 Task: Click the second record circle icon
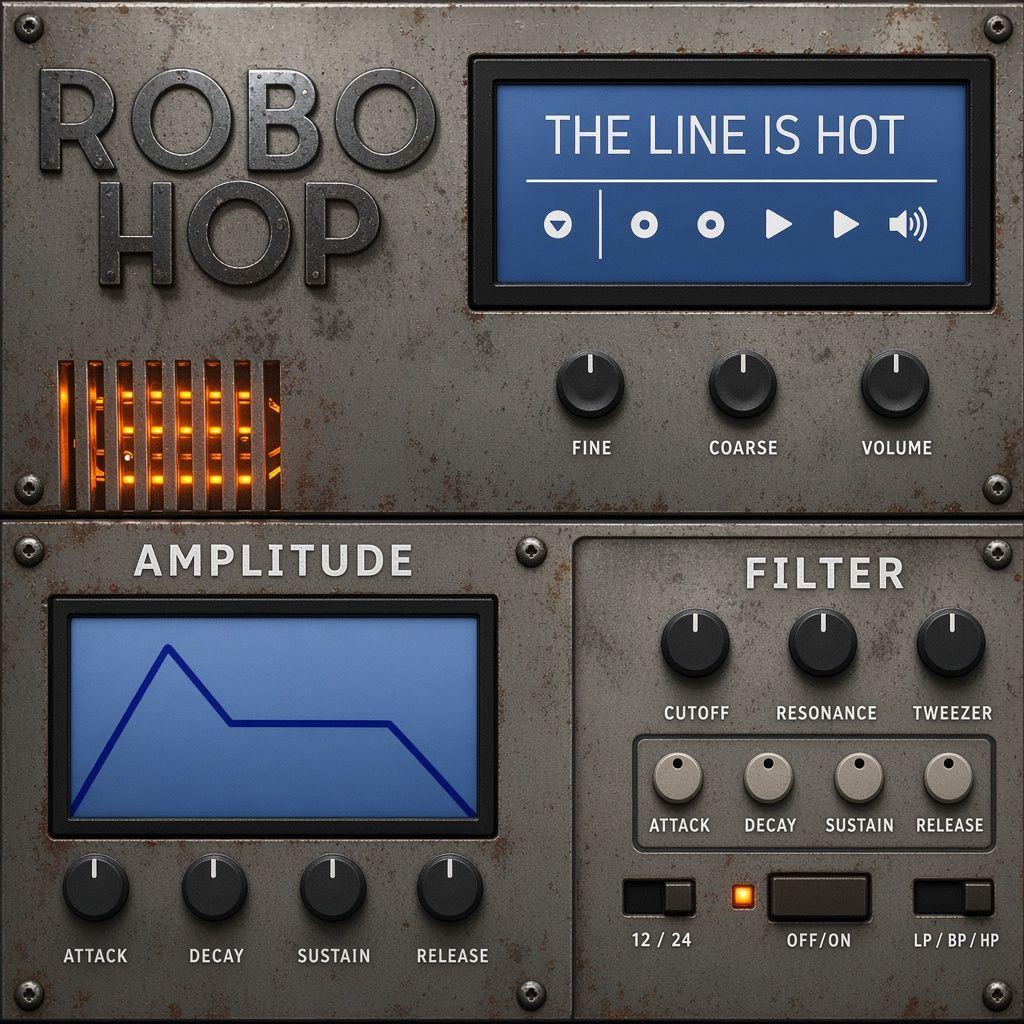[x=711, y=225]
